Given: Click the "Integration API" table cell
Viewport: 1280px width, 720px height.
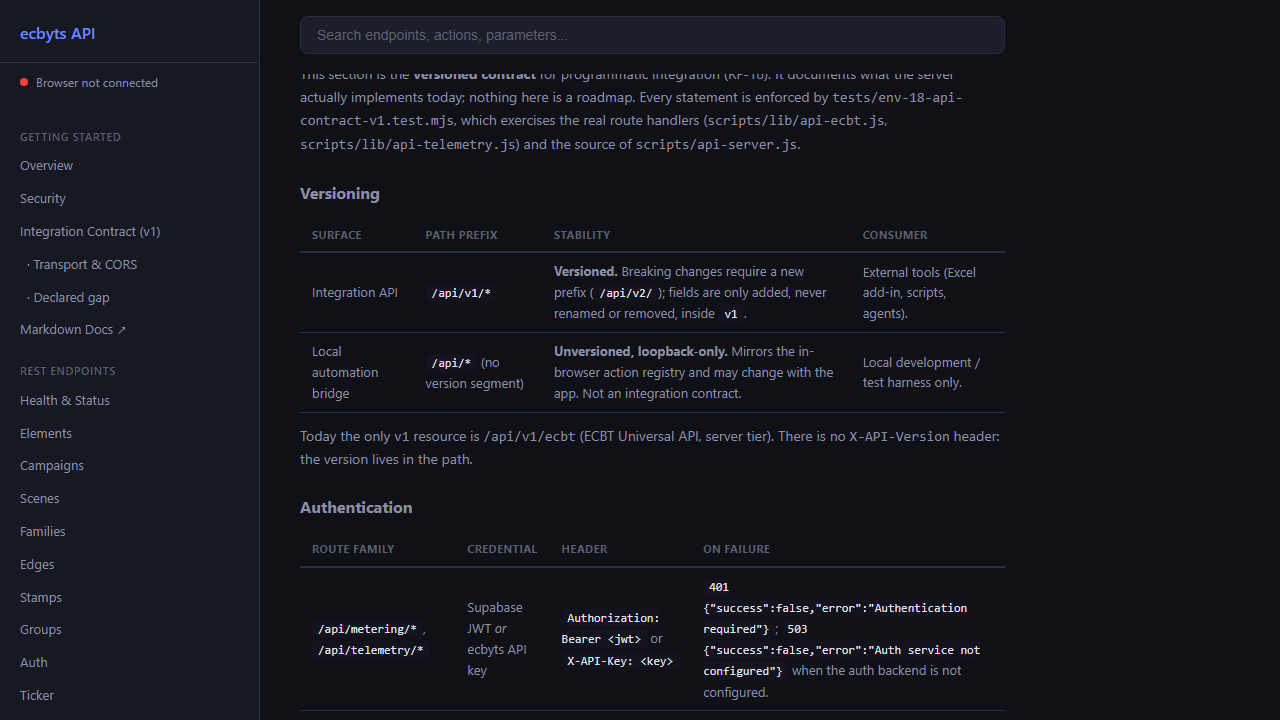Looking at the screenshot, I should pyautogui.click(x=355, y=293).
